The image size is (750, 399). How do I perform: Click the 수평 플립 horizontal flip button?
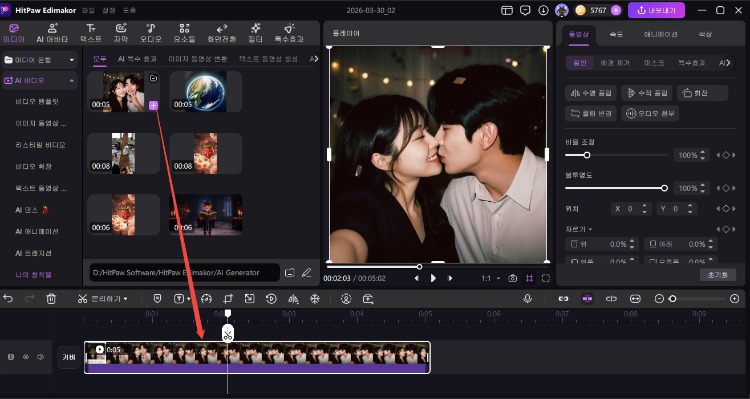tap(591, 93)
